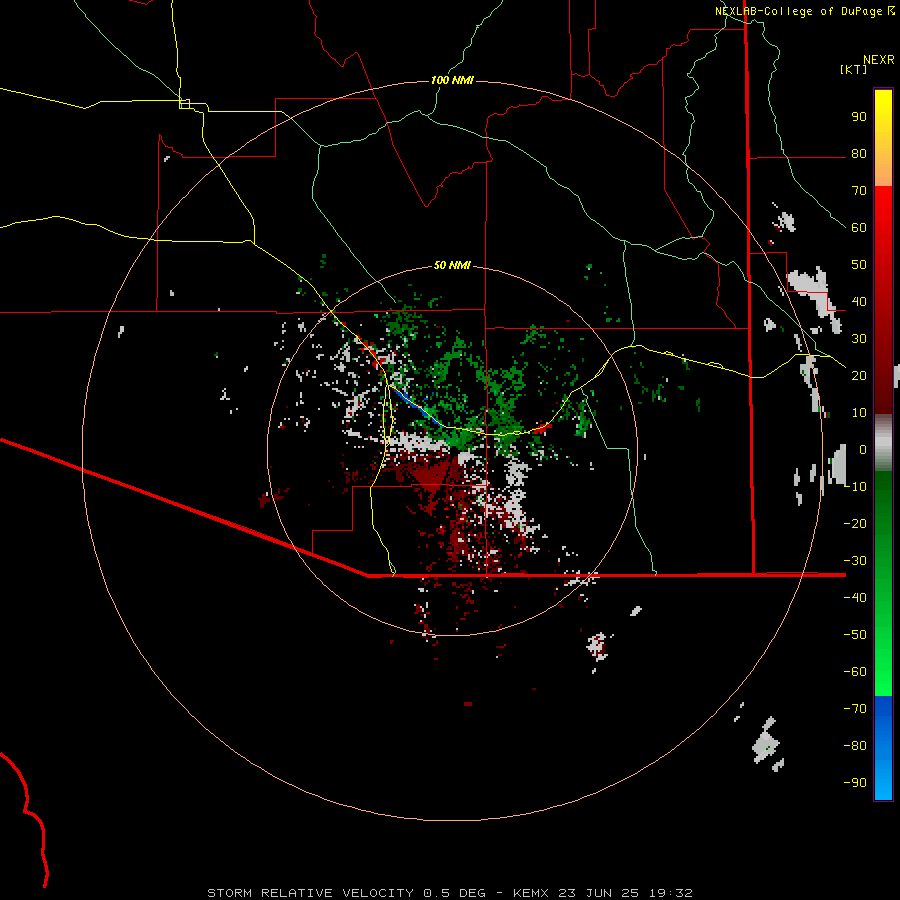The width and height of the screenshot is (900, 900).
Task: Click the -10 value on velocity scale
Action: (855, 487)
